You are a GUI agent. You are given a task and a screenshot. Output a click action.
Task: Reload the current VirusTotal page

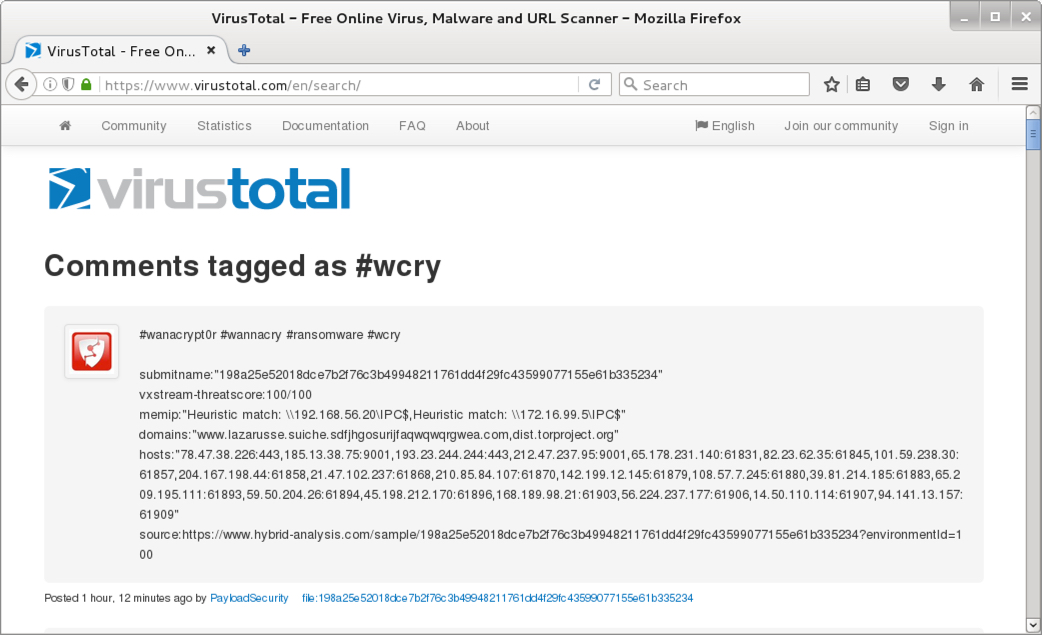pos(594,84)
